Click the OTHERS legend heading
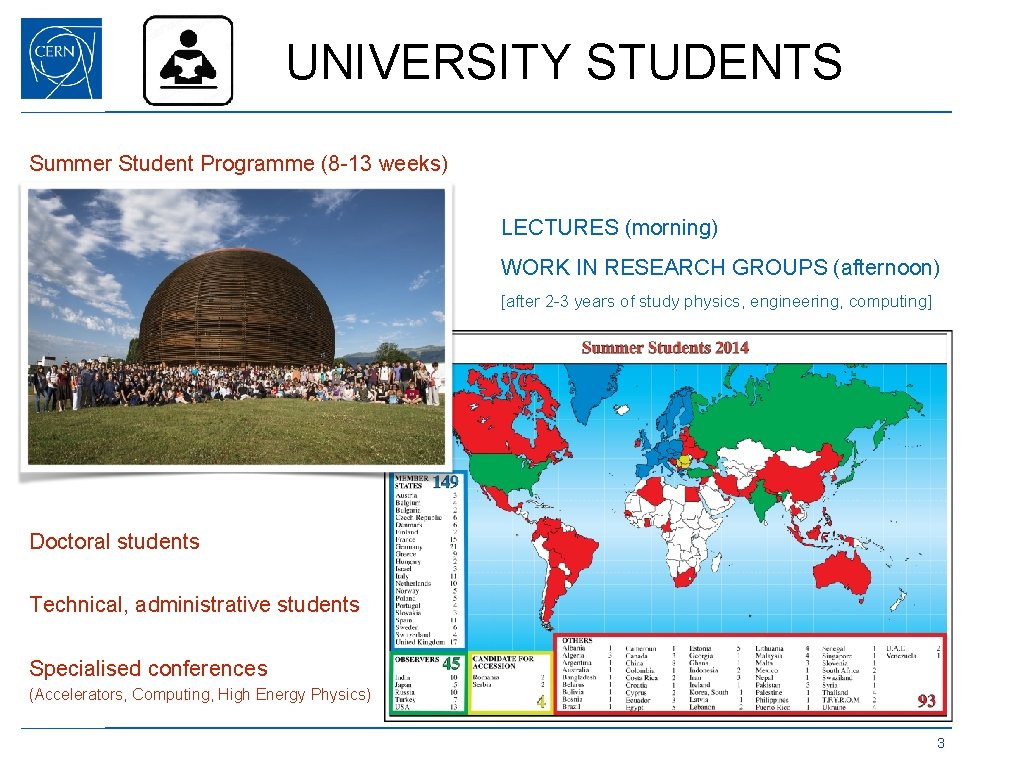The width and height of the screenshot is (1024, 768). (x=577, y=641)
